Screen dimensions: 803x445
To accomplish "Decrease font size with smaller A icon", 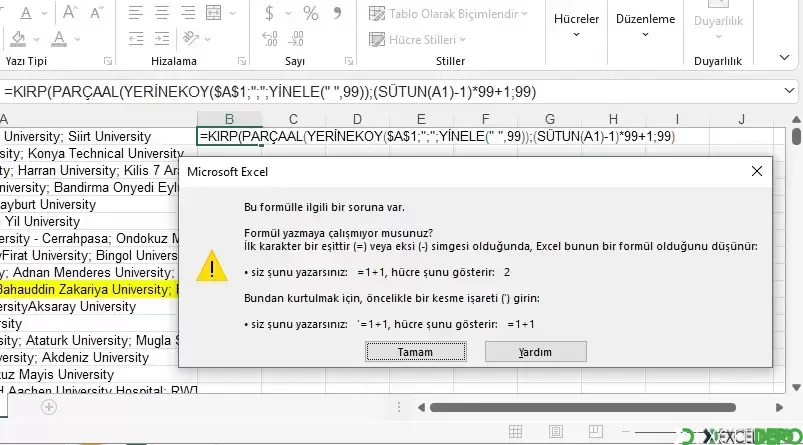I will pyautogui.click(x=96, y=12).
